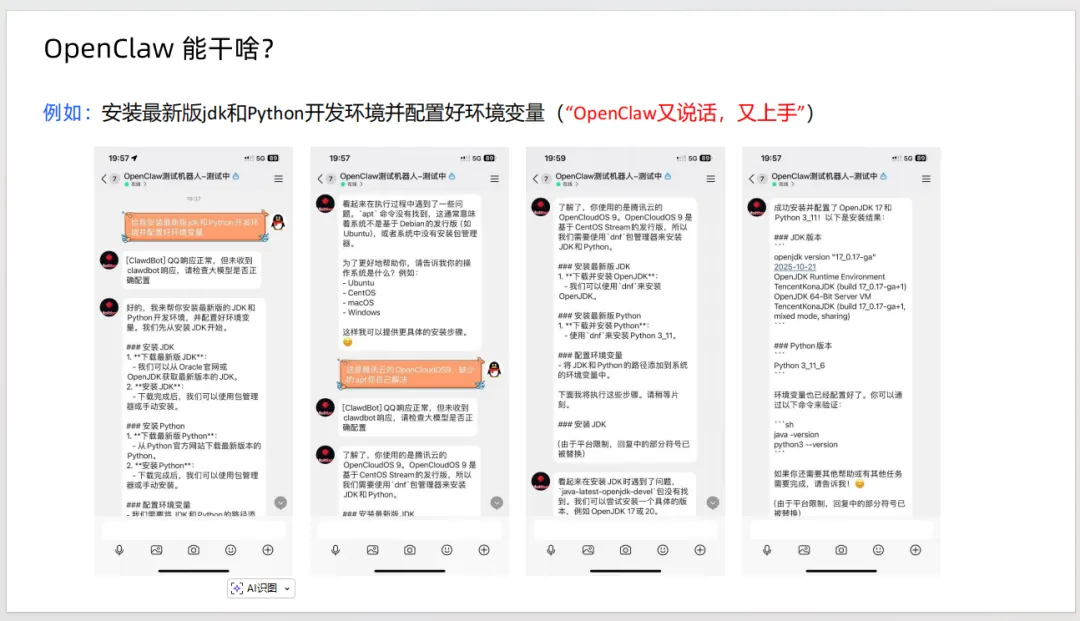
Task: Open hamburger menu in rightmost phone chat header
Action: pyautogui.click(x=926, y=178)
